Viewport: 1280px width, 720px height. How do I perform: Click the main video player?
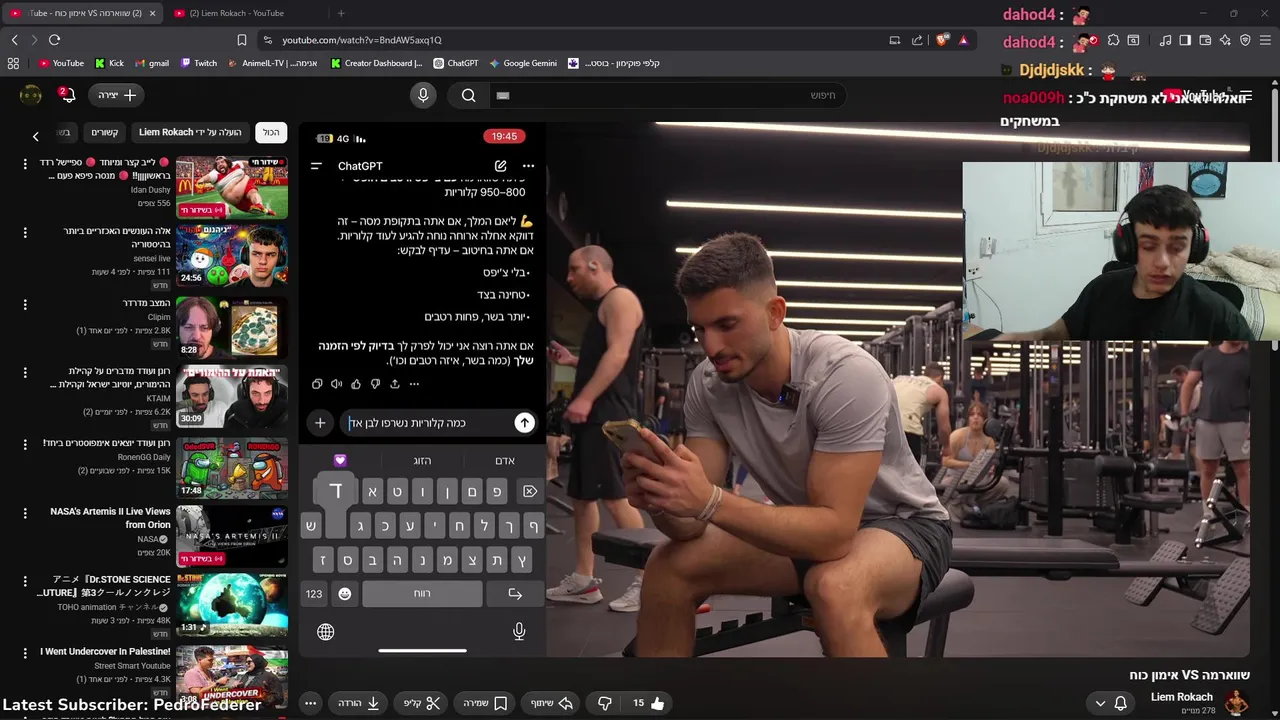click(x=774, y=389)
